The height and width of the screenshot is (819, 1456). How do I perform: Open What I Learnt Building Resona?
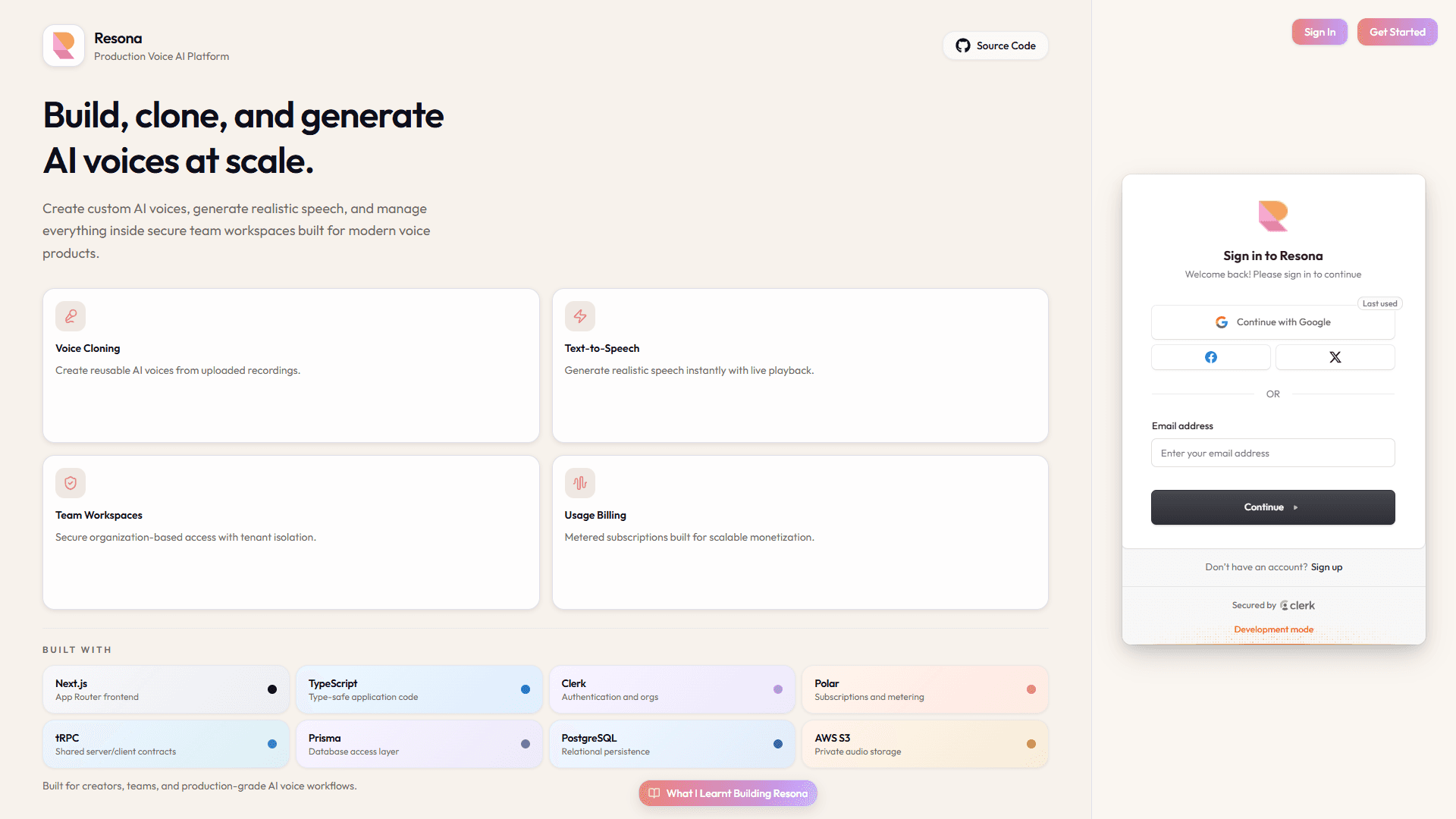coord(728,793)
